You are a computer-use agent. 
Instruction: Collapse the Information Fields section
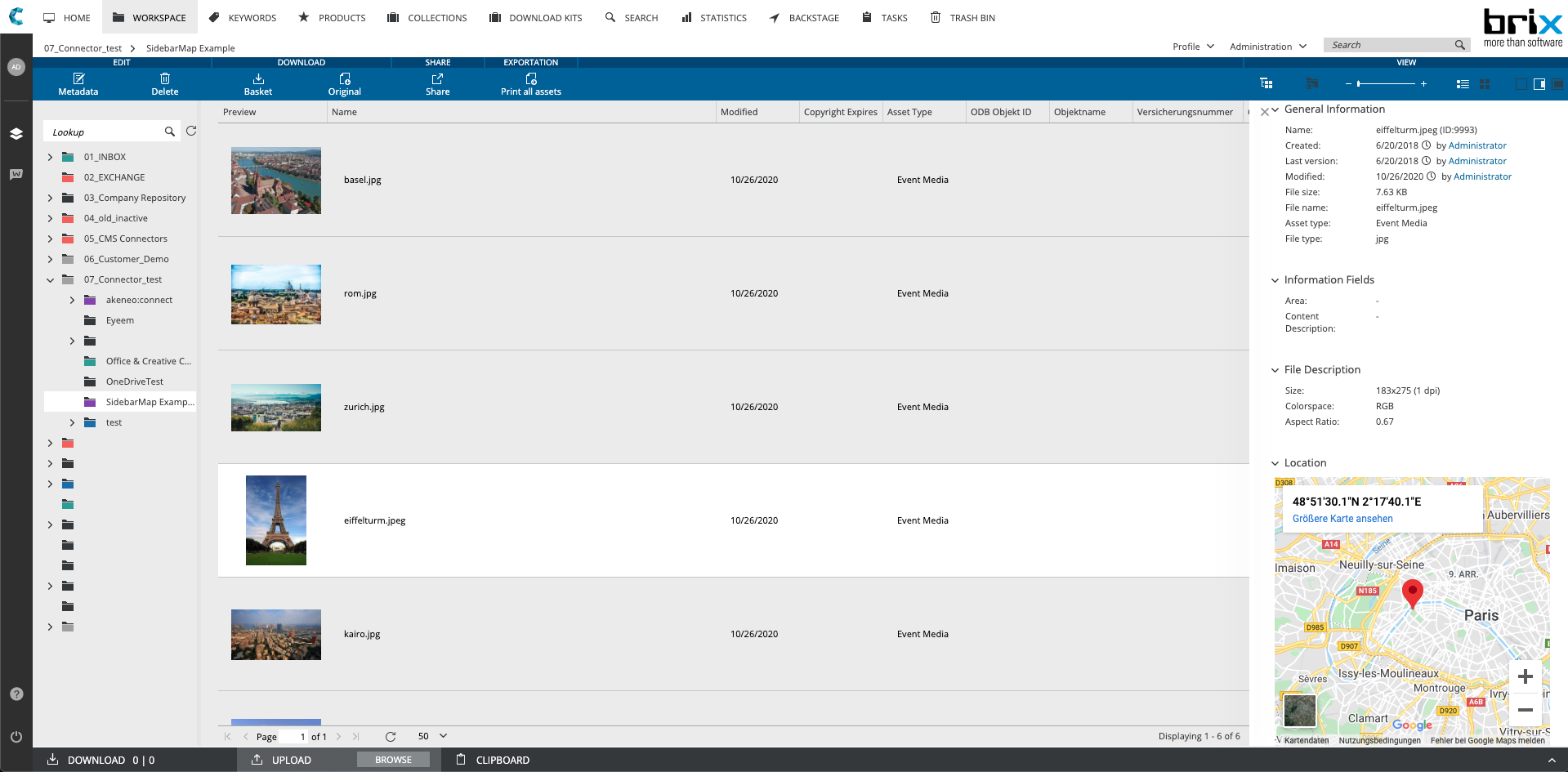pos(1275,280)
